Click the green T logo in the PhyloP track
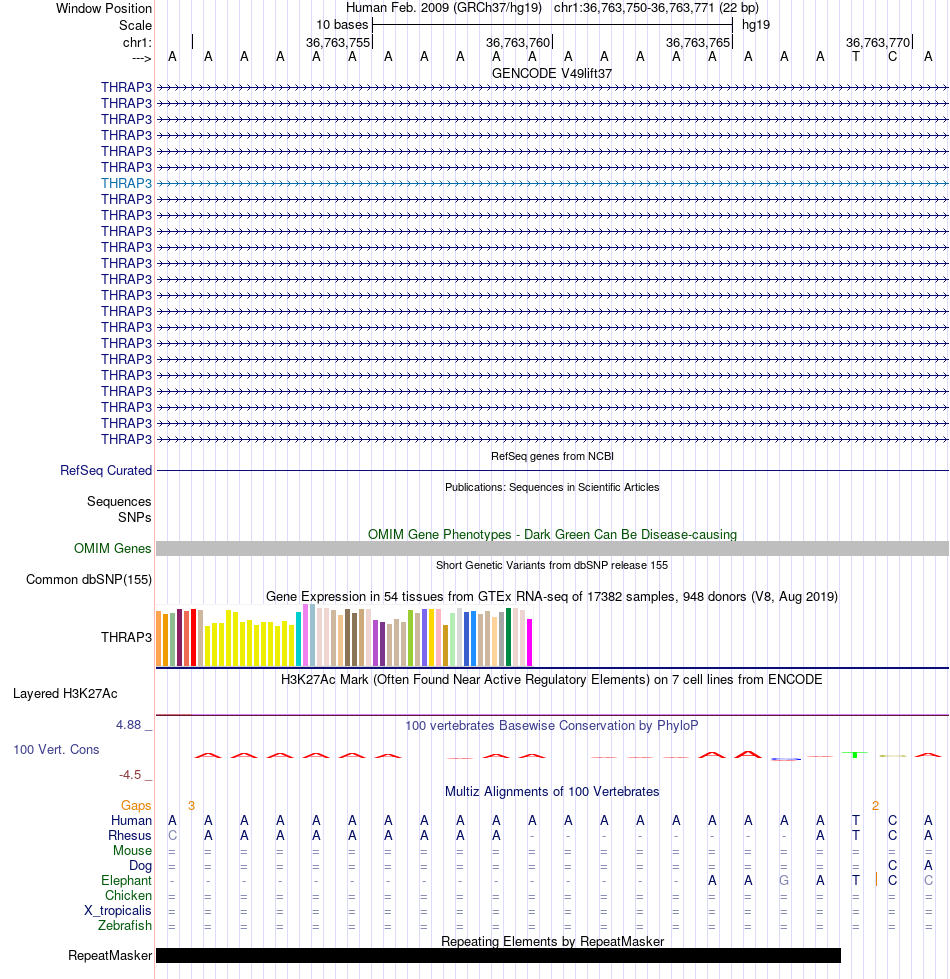Image resolution: width=950 pixels, height=979 pixels. (855, 755)
